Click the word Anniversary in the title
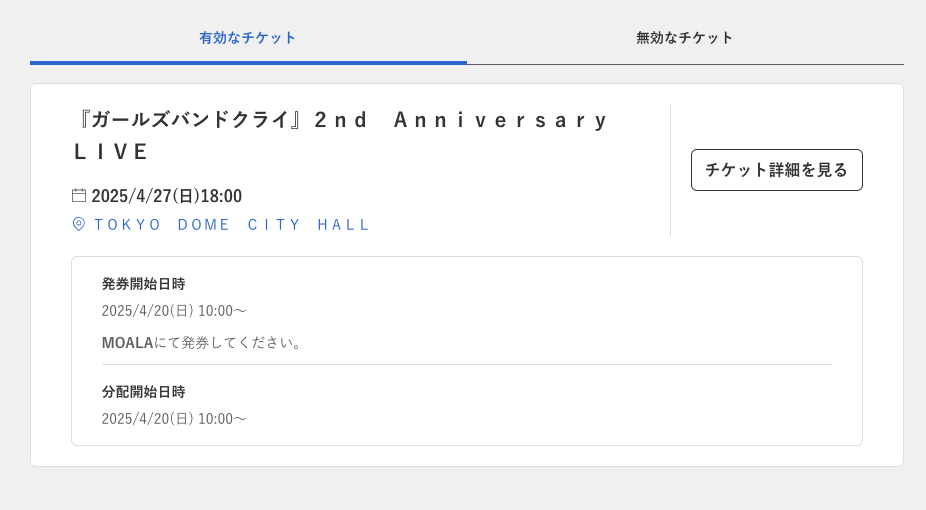 click(501, 120)
